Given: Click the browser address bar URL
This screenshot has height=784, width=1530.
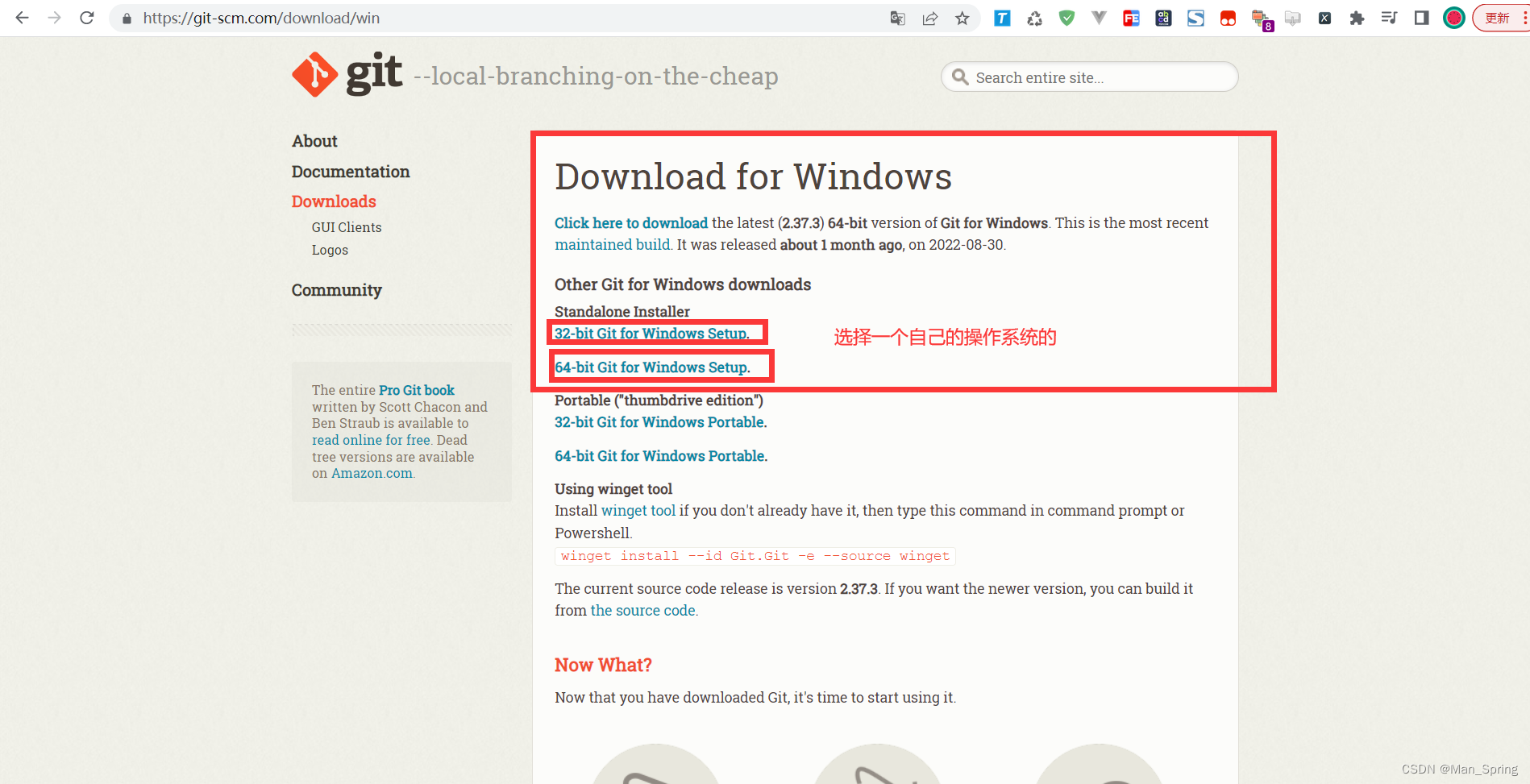Looking at the screenshot, I should [261, 18].
